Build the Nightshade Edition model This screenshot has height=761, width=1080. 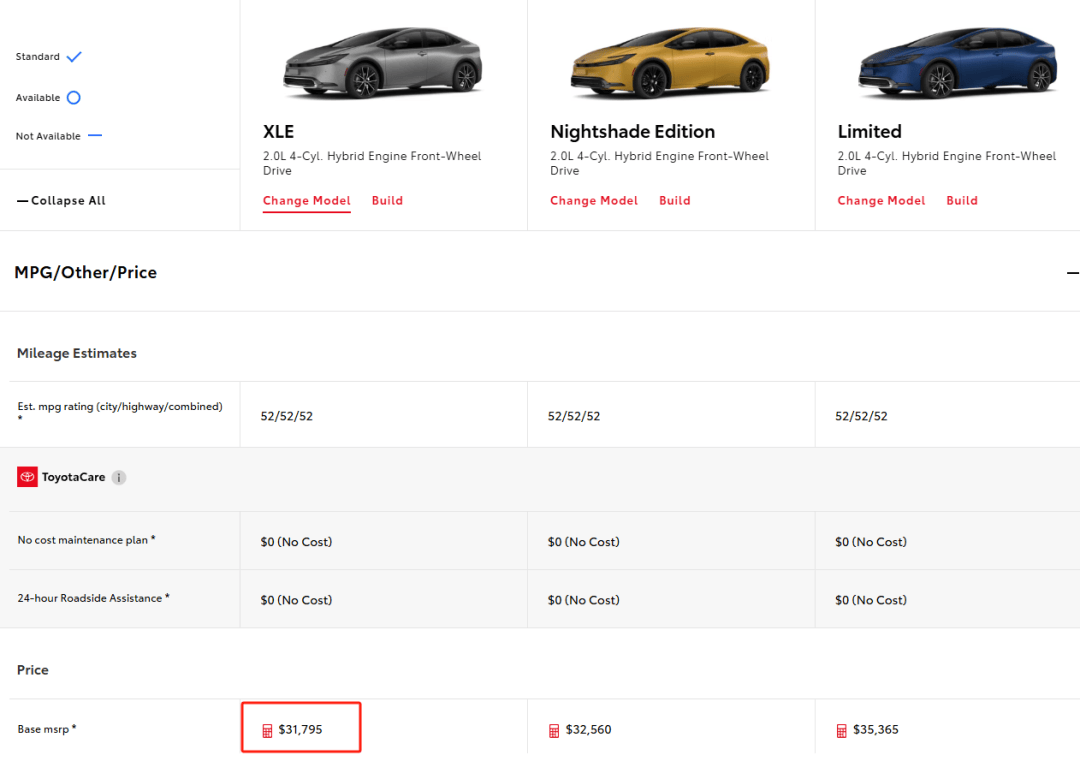674,201
